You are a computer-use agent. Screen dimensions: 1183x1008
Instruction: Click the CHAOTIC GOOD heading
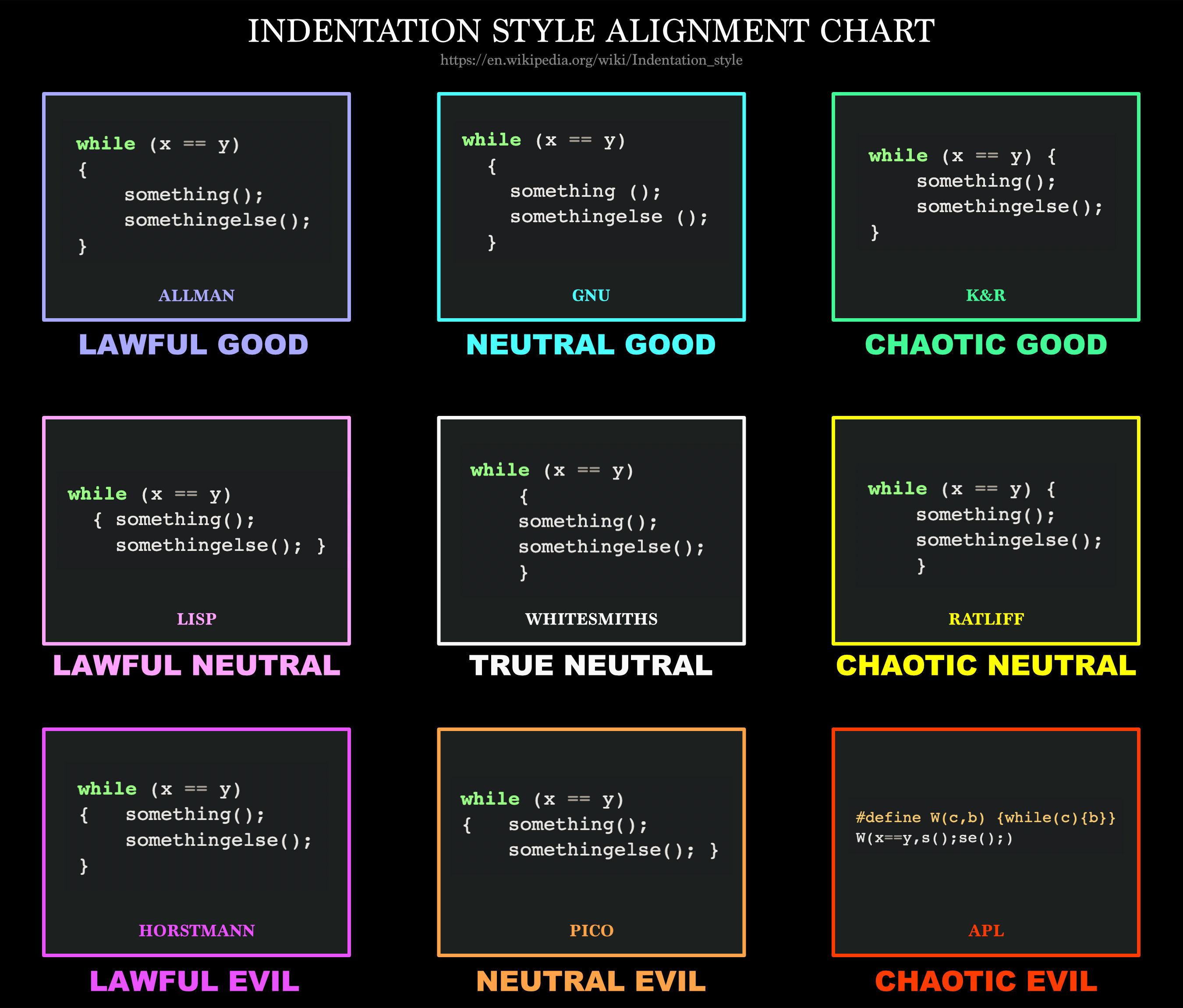coord(985,345)
